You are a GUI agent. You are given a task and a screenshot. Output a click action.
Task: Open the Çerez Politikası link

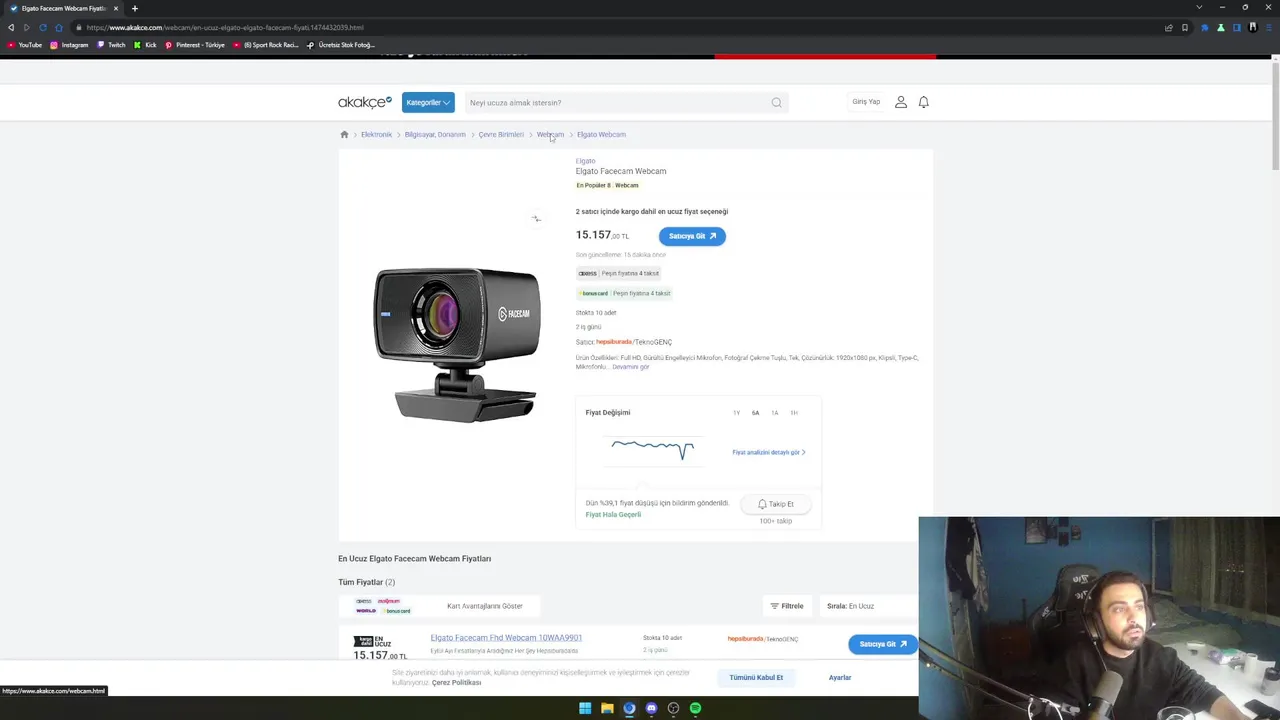[x=457, y=682]
